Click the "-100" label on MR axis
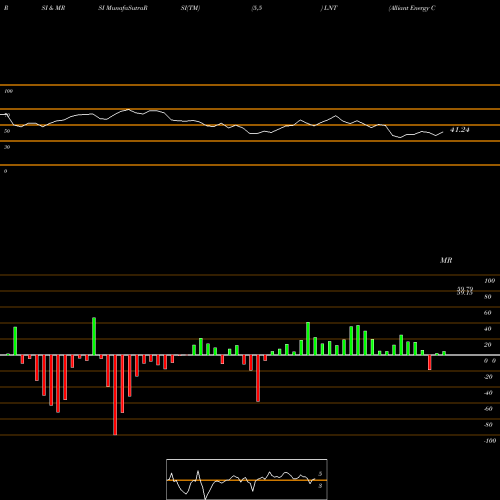This screenshot has height=500, width=500. [x=490, y=441]
